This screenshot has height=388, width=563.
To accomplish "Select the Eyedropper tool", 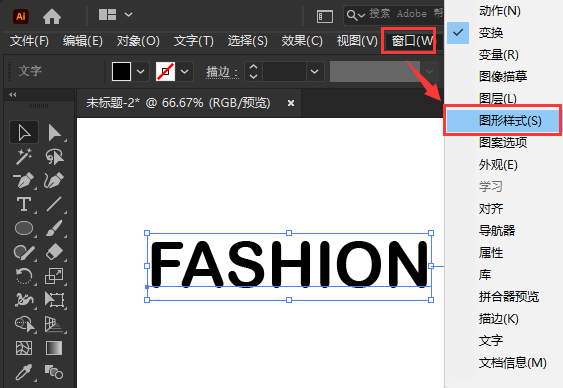I will pyautogui.click(x=24, y=372).
